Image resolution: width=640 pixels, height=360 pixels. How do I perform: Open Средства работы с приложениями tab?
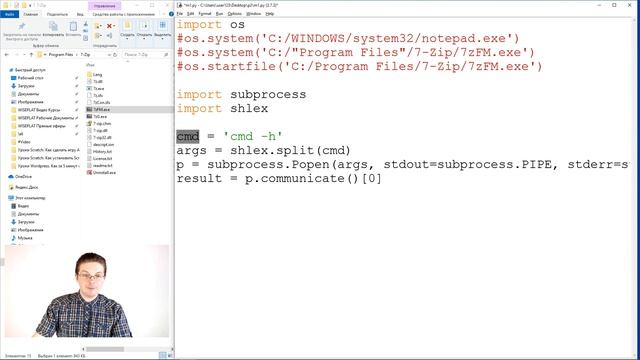click(x=124, y=14)
